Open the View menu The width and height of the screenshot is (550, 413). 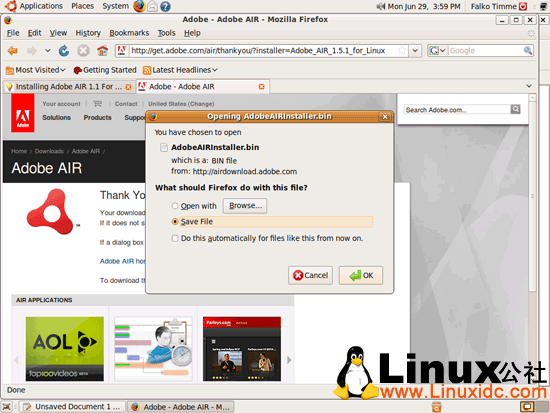coord(58,33)
